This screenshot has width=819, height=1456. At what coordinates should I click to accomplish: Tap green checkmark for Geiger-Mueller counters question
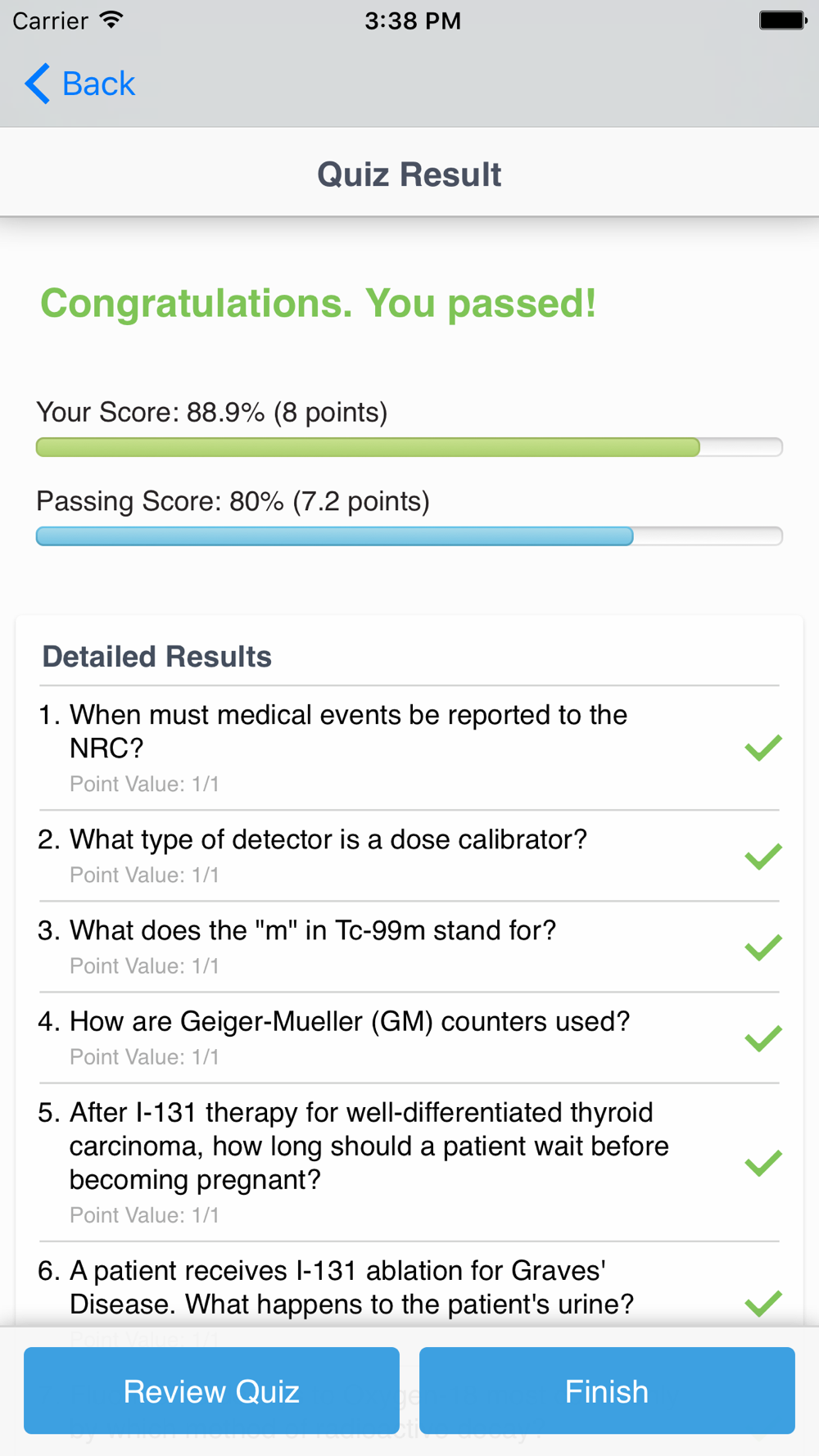pos(763,1038)
